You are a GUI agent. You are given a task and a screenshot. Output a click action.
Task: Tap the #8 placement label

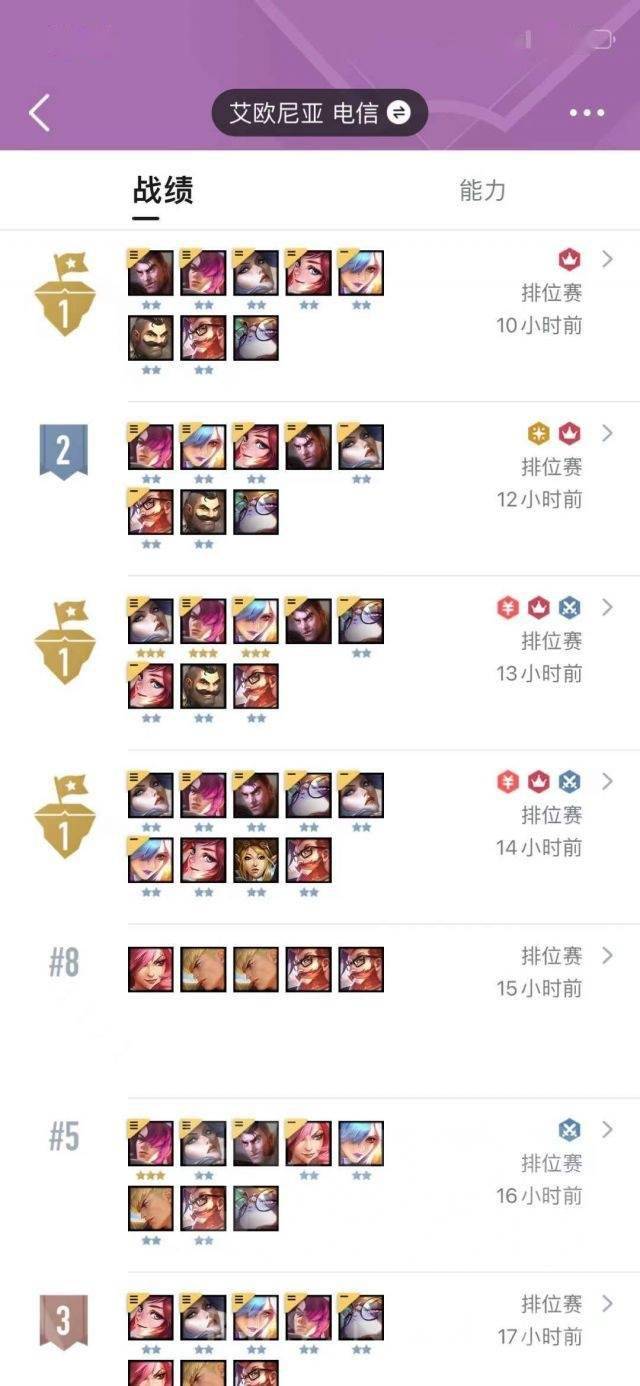click(x=63, y=963)
